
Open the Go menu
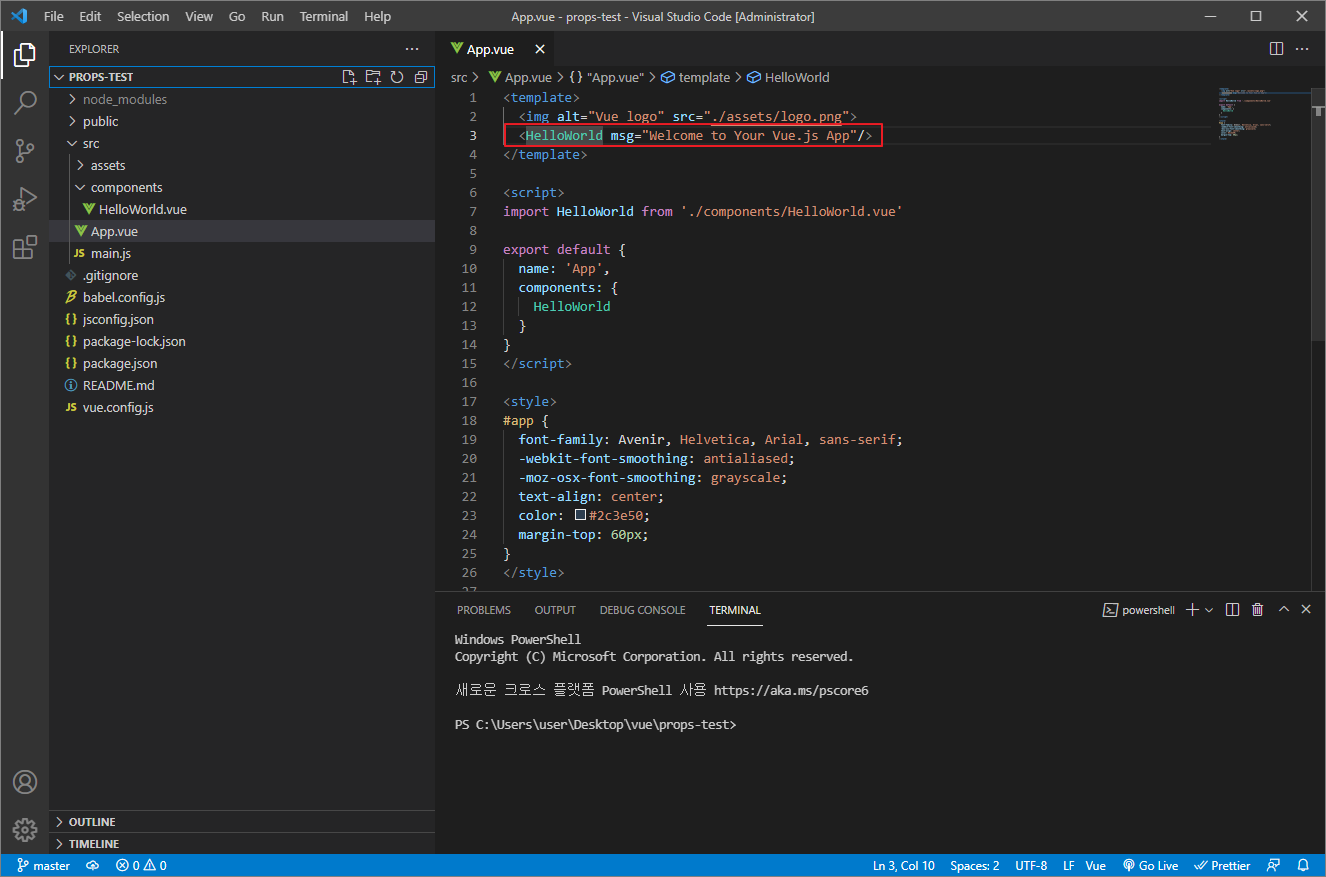pos(237,17)
